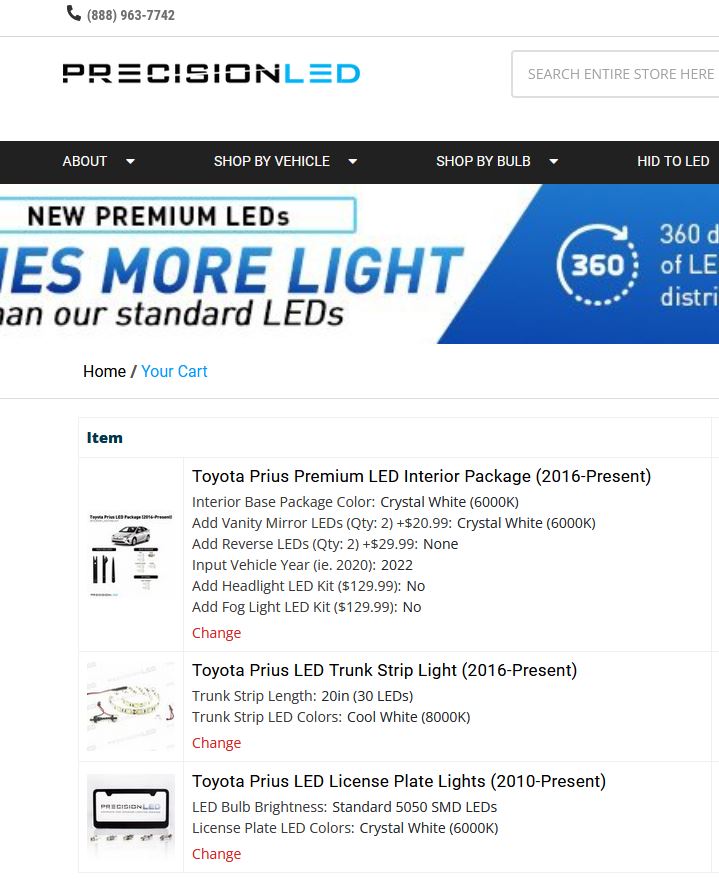Click the Your Cart breadcrumb link

coord(174,371)
